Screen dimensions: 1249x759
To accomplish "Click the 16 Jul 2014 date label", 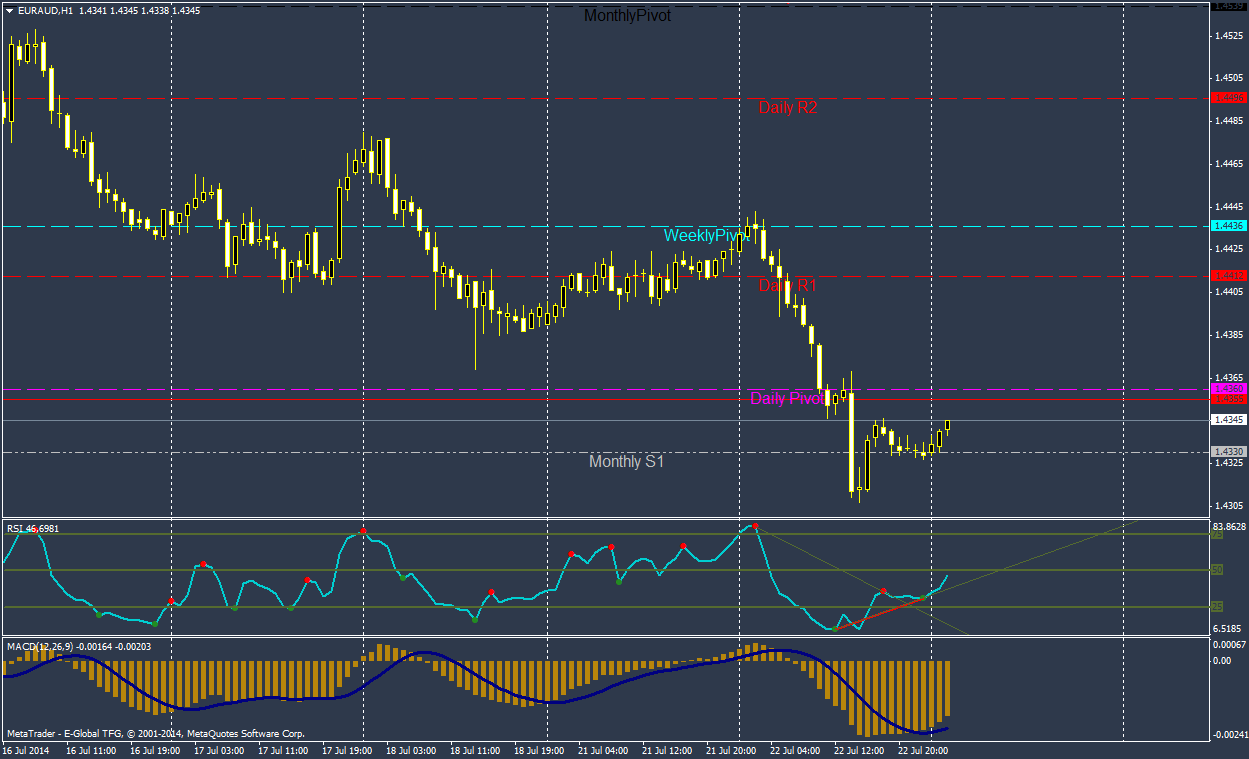I will coord(26,749).
